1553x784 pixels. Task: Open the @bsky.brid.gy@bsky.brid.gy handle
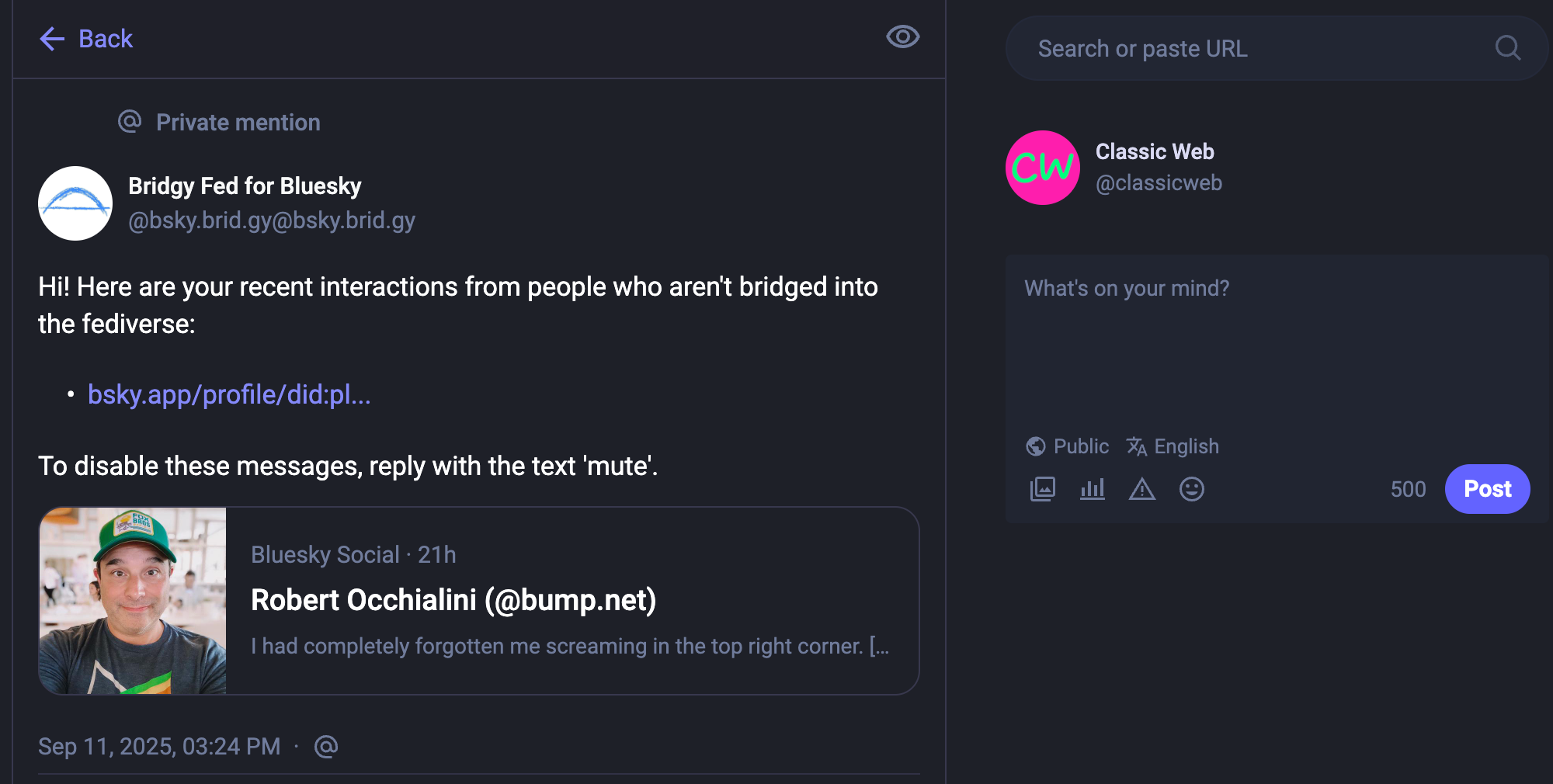[x=272, y=220]
